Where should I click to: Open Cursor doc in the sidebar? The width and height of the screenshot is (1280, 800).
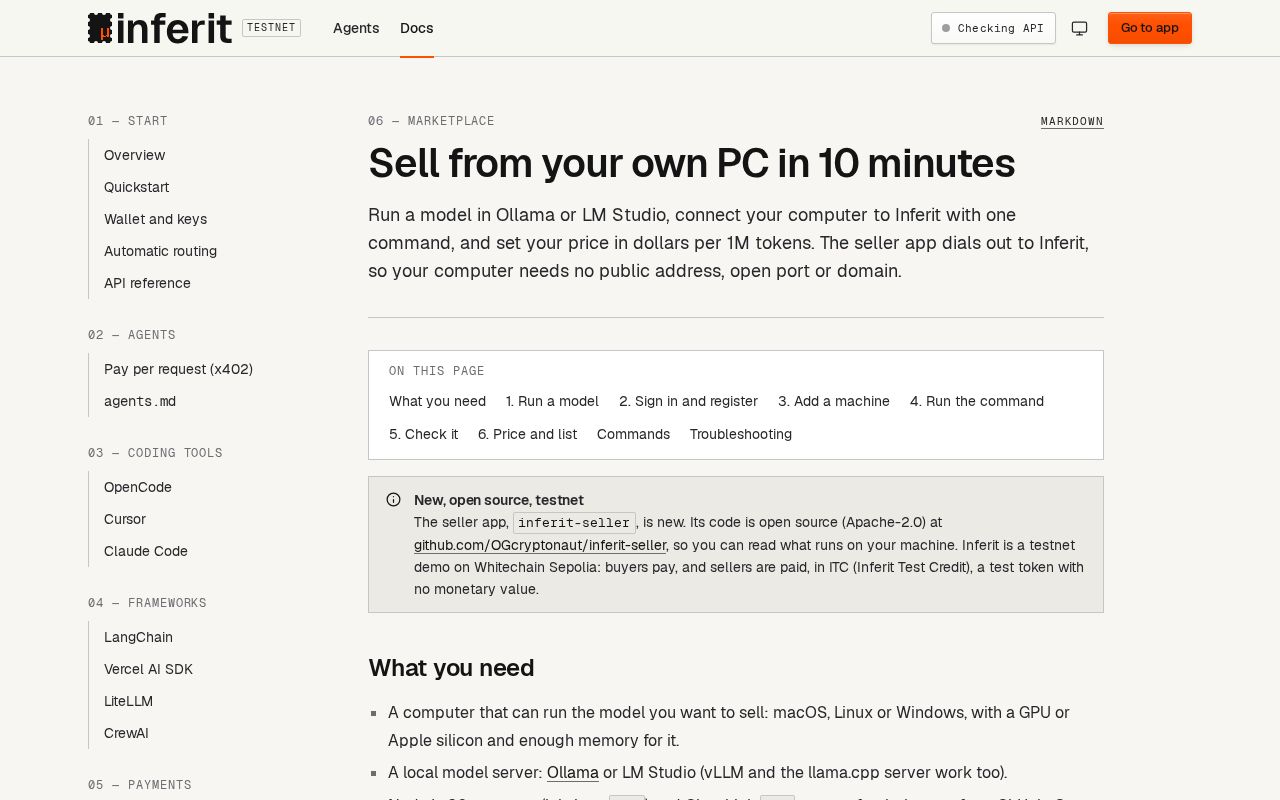coord(125,519)
